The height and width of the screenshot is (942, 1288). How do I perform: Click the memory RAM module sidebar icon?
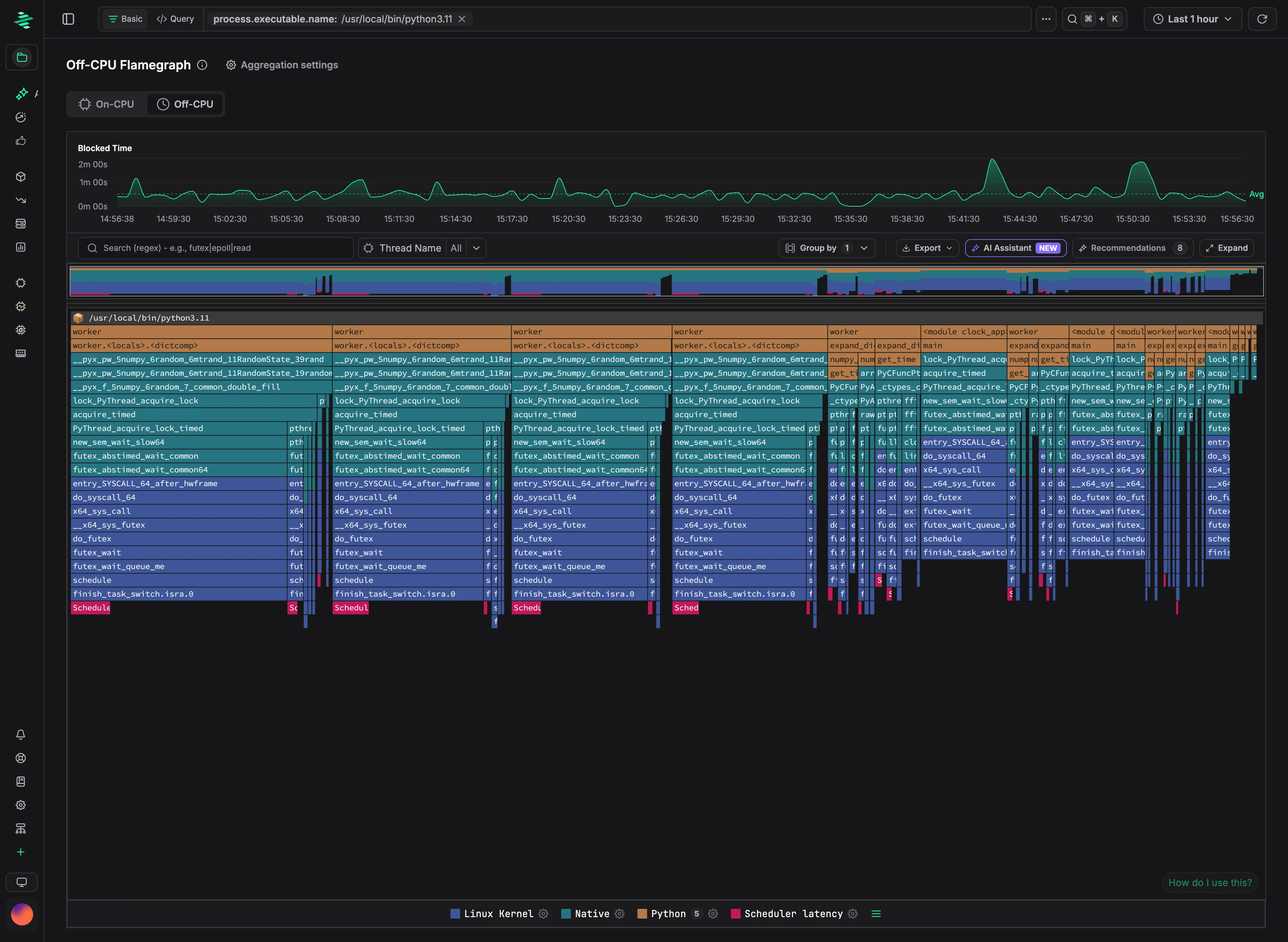[21, 353]
